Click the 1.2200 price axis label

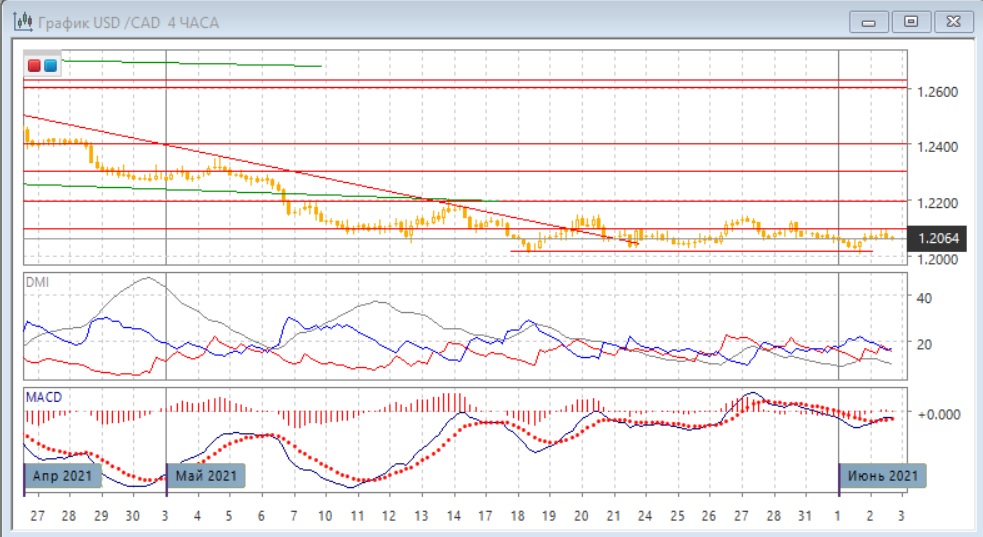(937, 203)
